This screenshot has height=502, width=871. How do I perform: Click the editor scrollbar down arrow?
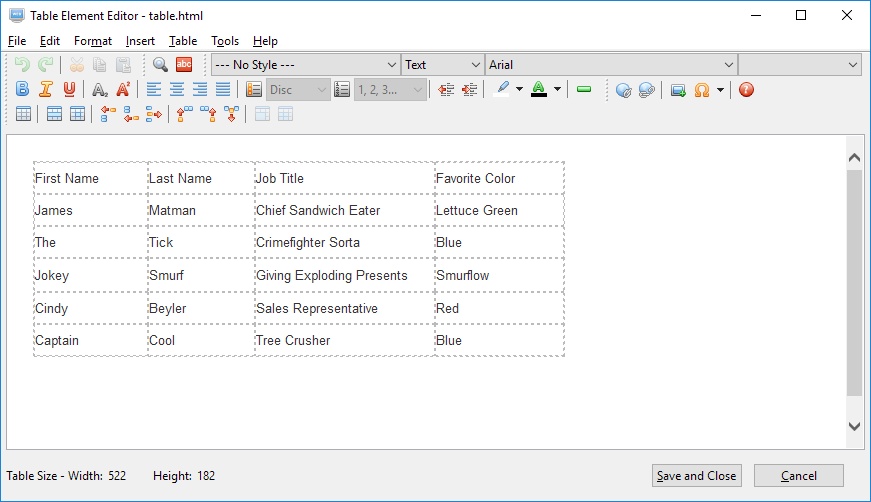[854, 426]
